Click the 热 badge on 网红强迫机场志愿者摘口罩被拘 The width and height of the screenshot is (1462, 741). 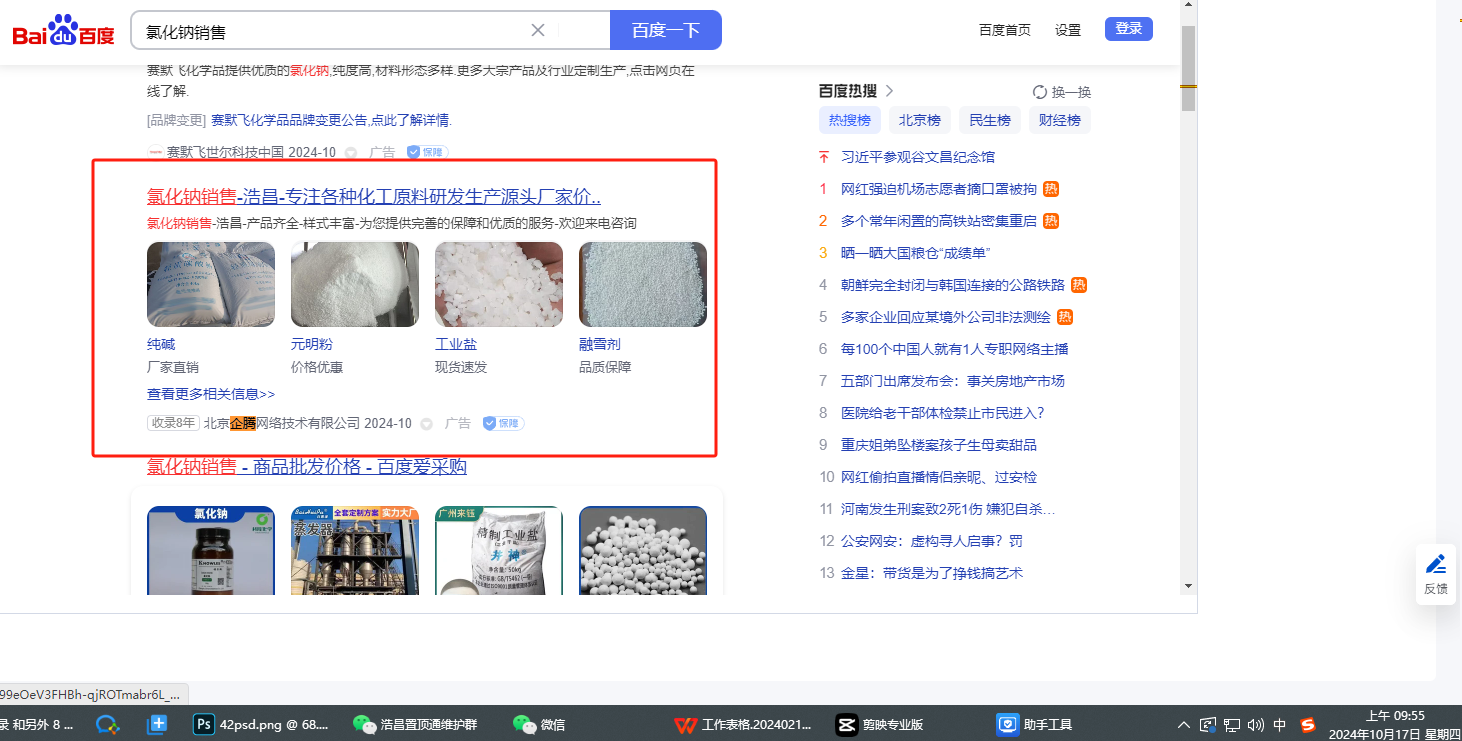click(1051, 189)
